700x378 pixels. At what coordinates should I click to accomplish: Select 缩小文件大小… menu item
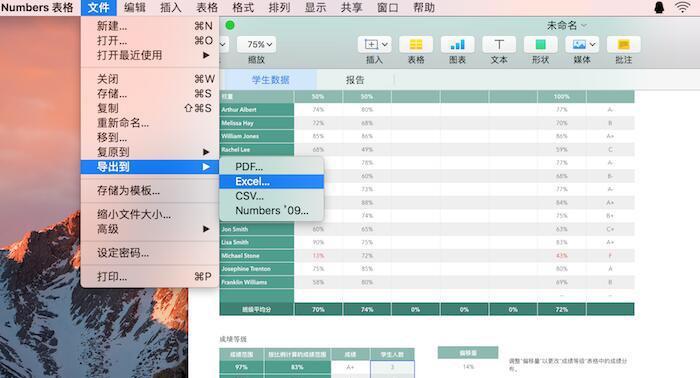click(x=150, y=215)
